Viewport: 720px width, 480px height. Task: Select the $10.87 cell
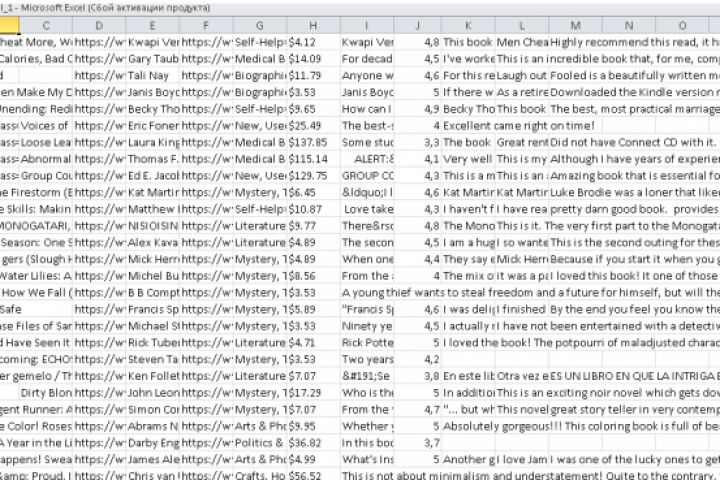tap(314, 209)
